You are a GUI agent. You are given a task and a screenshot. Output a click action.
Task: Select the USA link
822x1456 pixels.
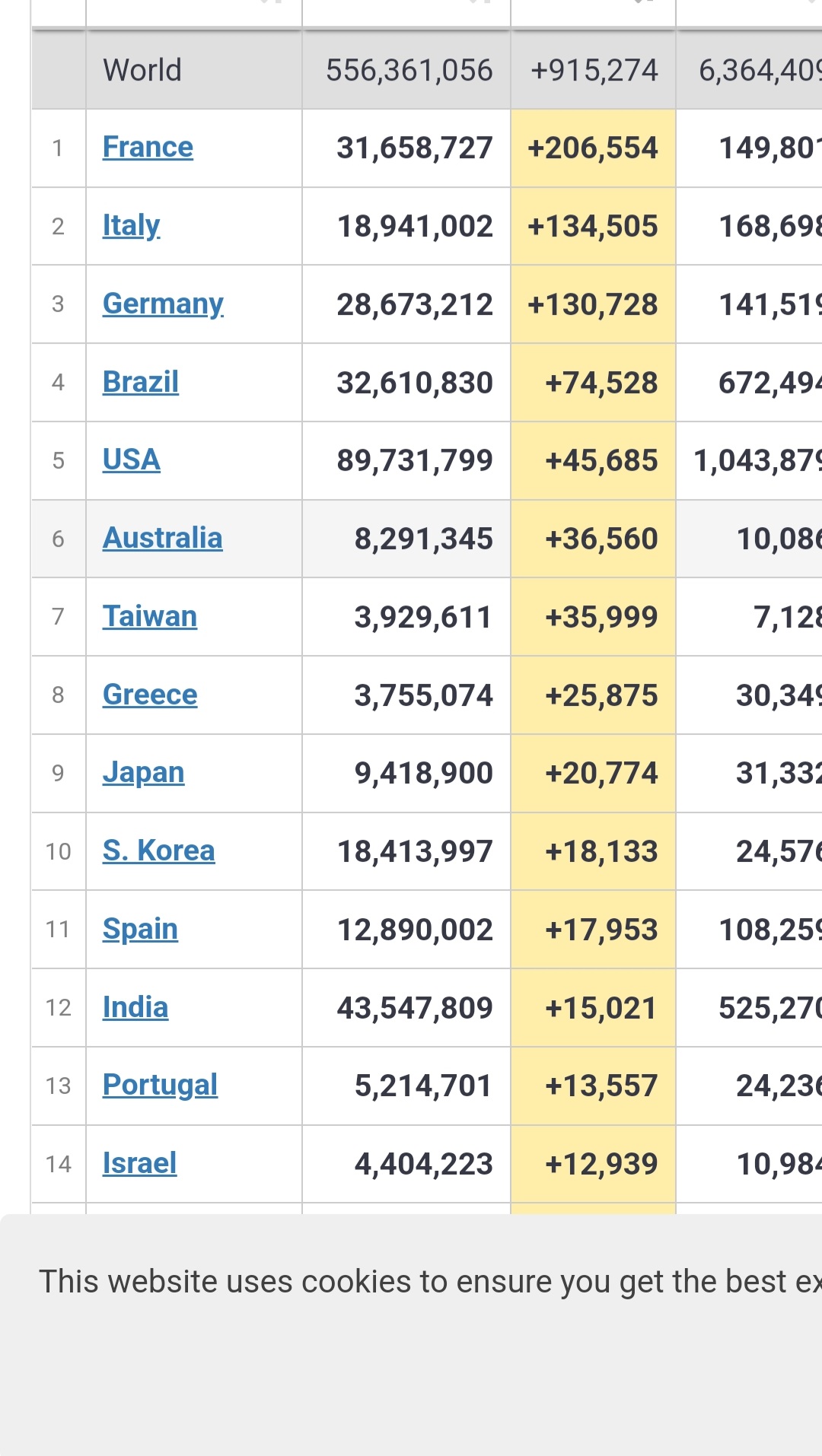131,459
